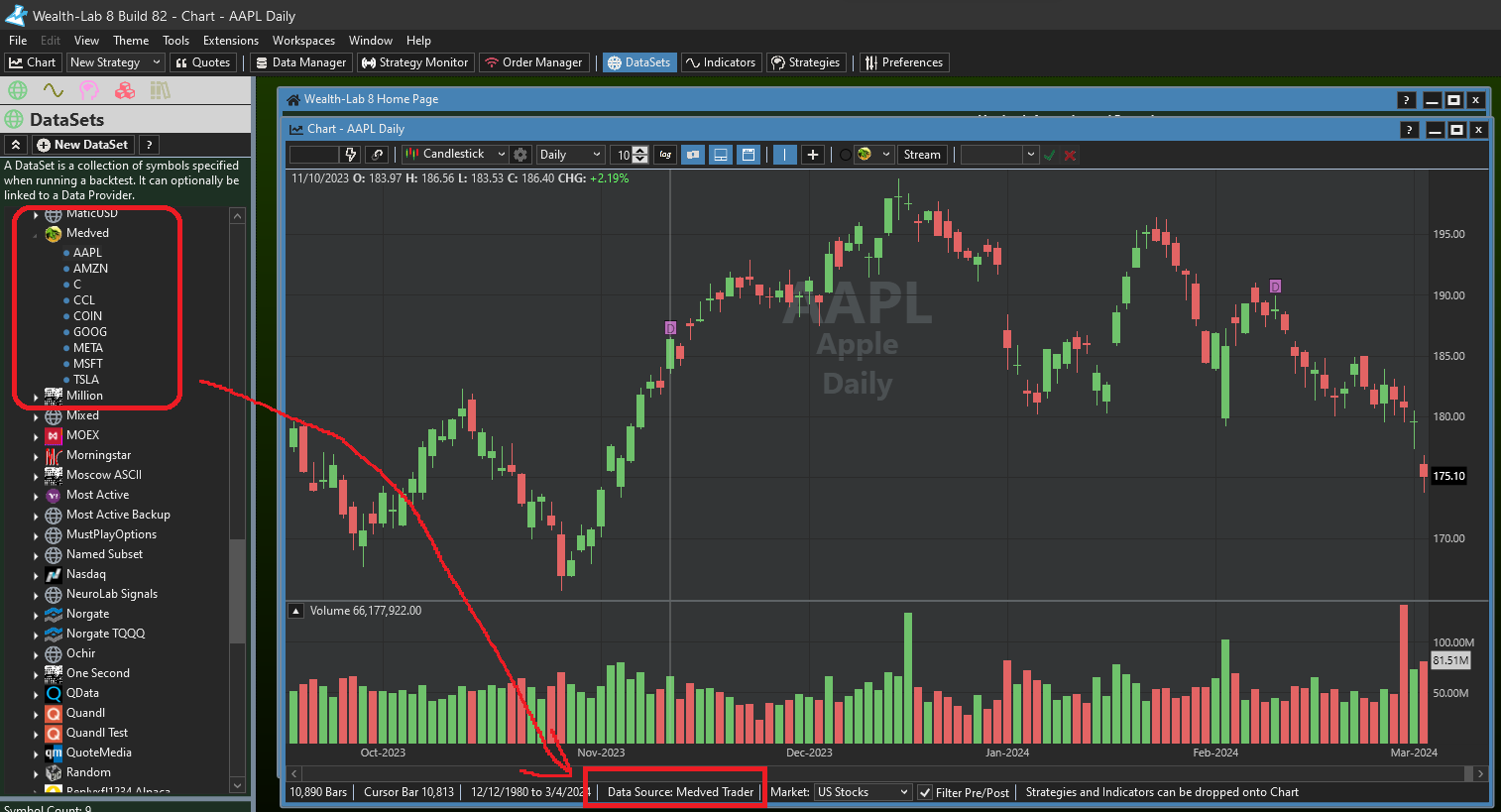The width and height of the screenshot is (1501, 812).
Task: Select the sine-wave Indicators sidebar icon
Action: tap(54, 90)
